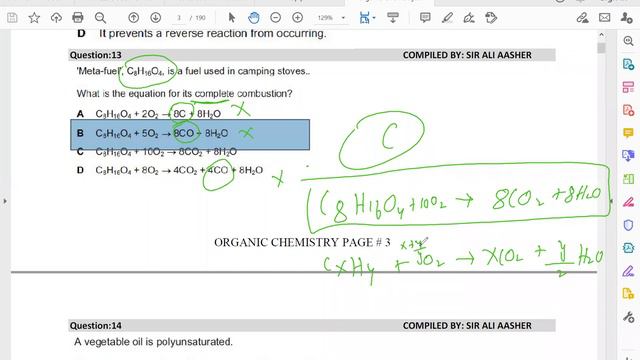Bookmark the file with the star icon
Viewport: 640px width, 360px height.
(x=34, y=18)
